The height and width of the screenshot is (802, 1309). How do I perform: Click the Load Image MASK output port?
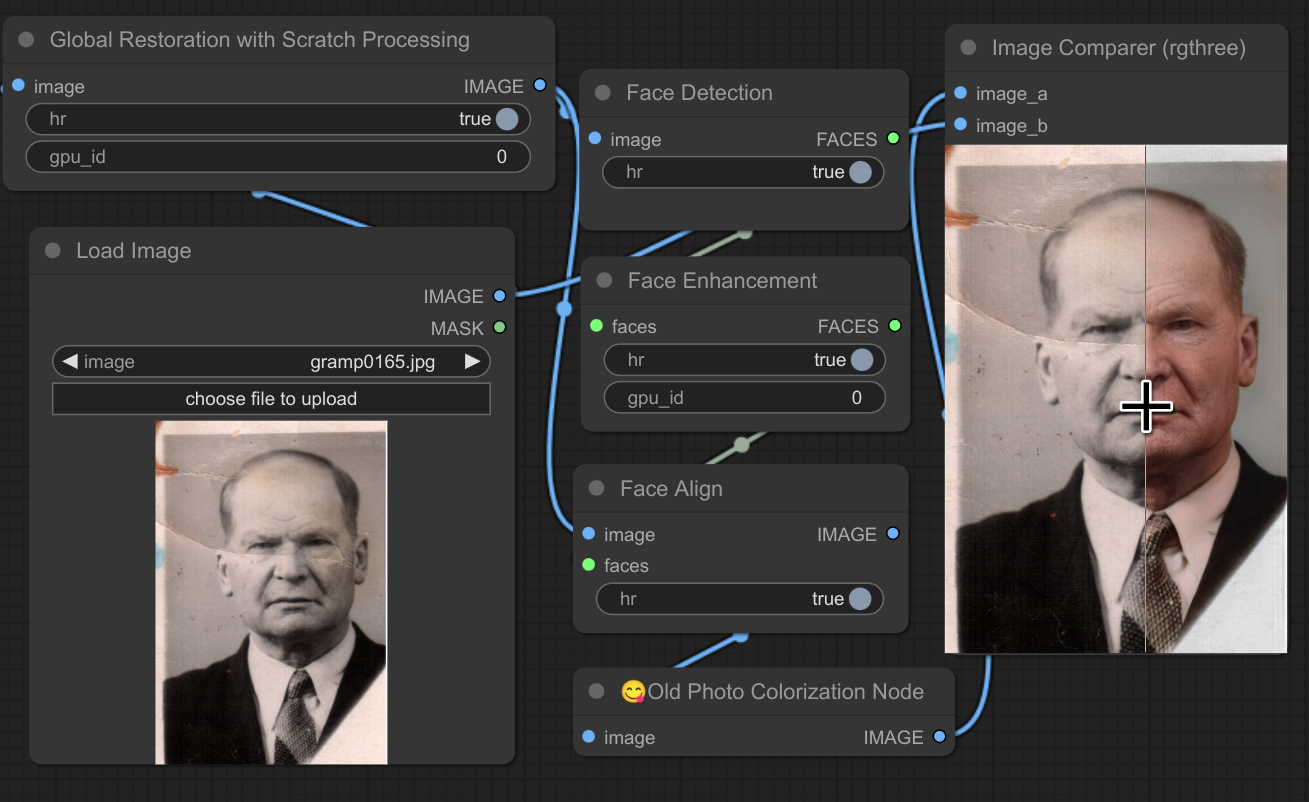(500, 328)
